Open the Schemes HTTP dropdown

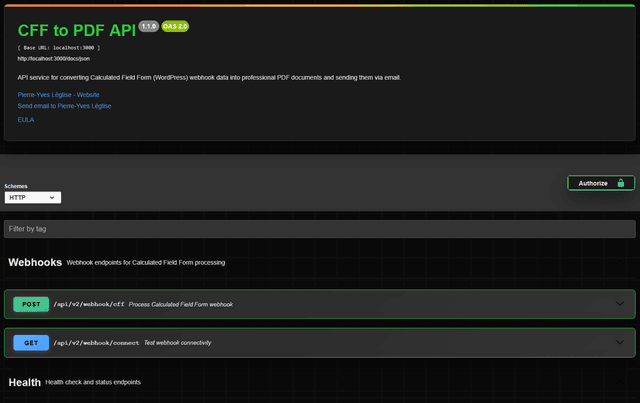click(x=33, y=198)
